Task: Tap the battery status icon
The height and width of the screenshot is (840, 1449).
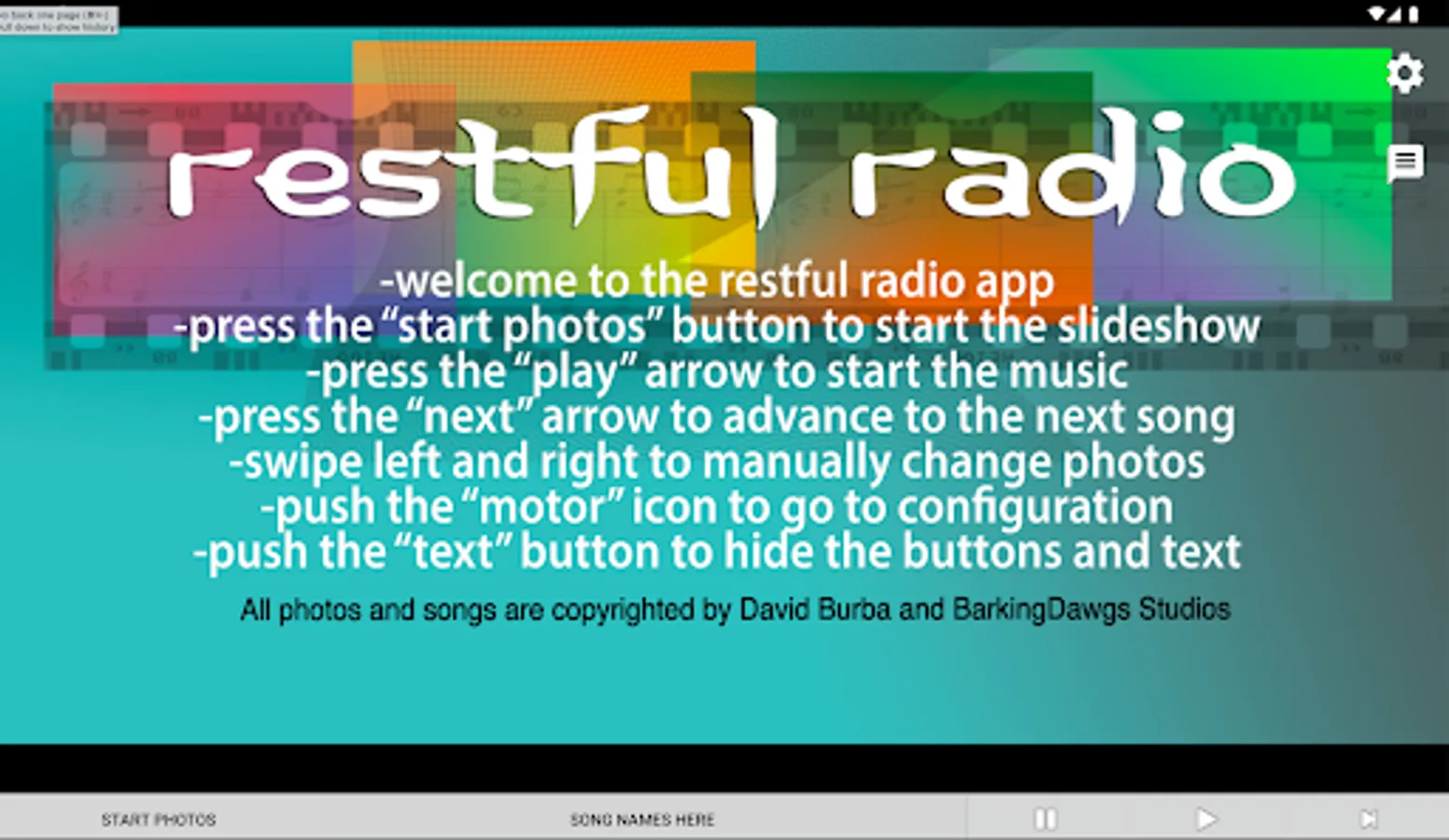Action: (x=1414, y=13)
